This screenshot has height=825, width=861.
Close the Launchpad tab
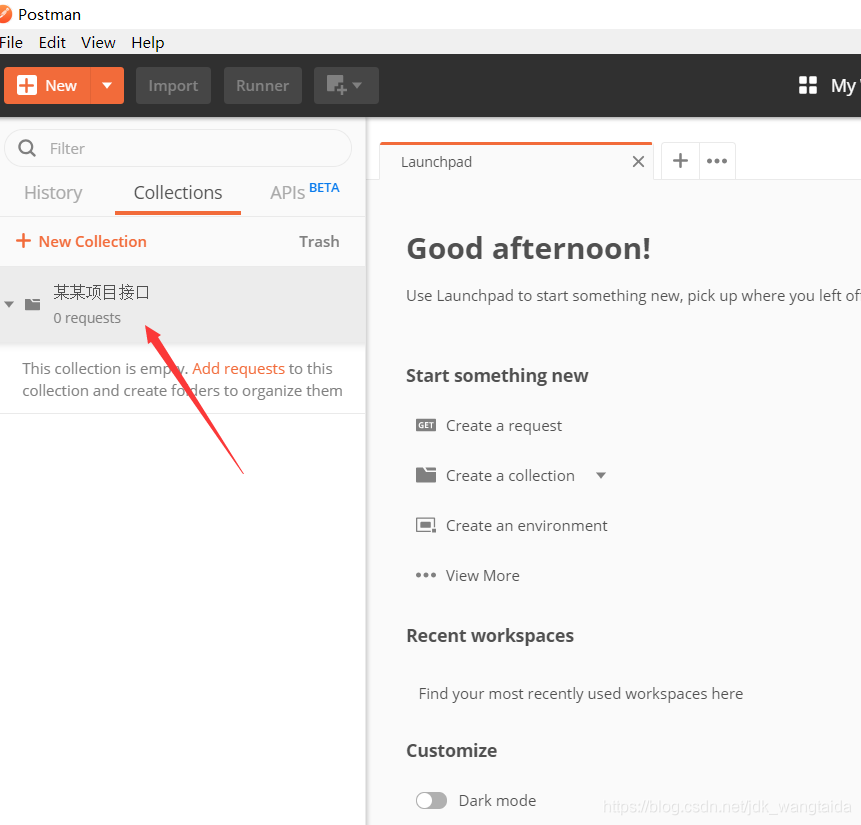click(x=638, y=161)
